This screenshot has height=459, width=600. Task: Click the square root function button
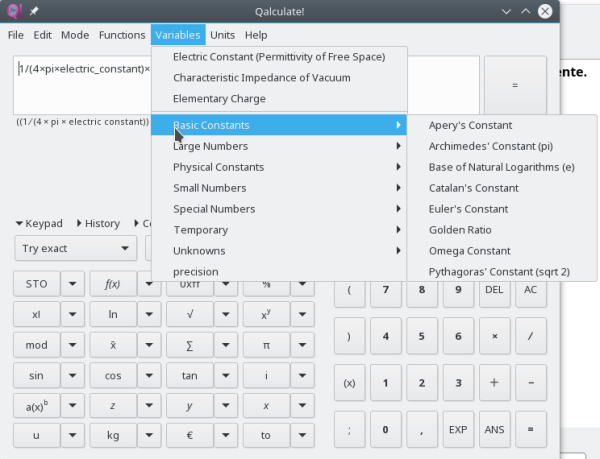189,313
